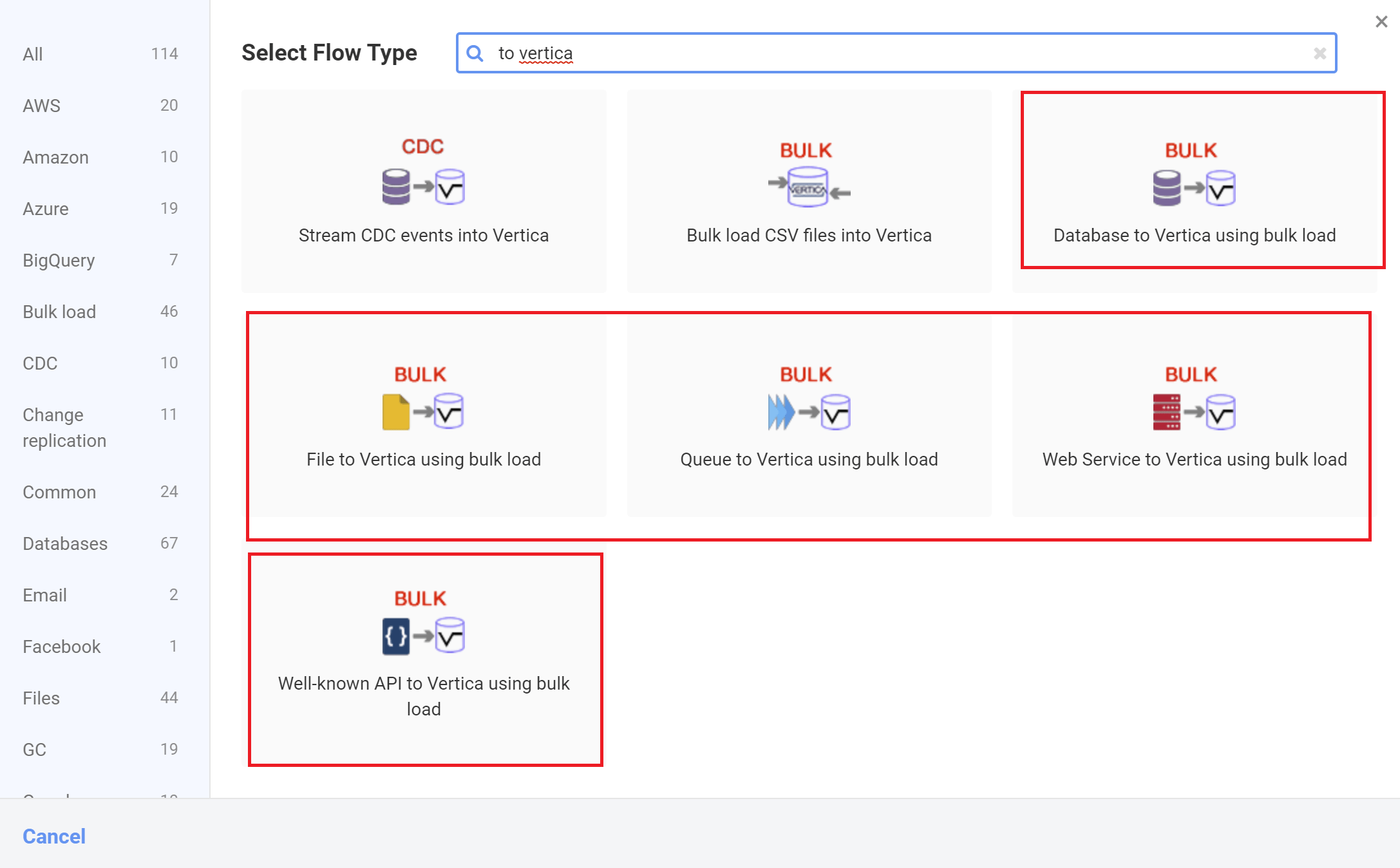1400x868 pixels.
Task: Show all 114 flow types
Action: (x=32, y=54)
